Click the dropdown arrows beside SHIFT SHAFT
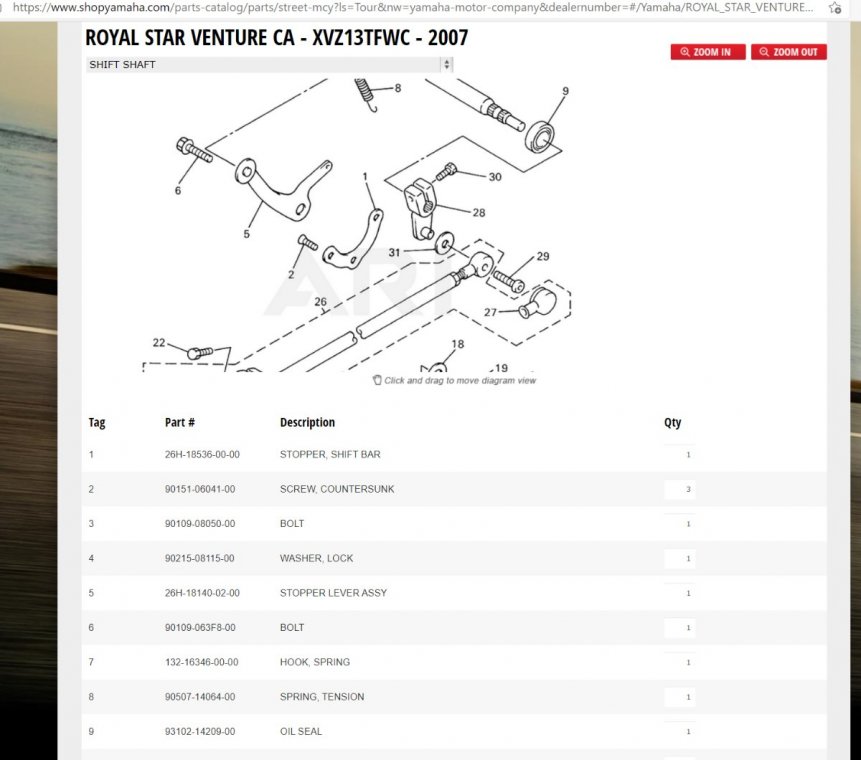 coord(446,65)
